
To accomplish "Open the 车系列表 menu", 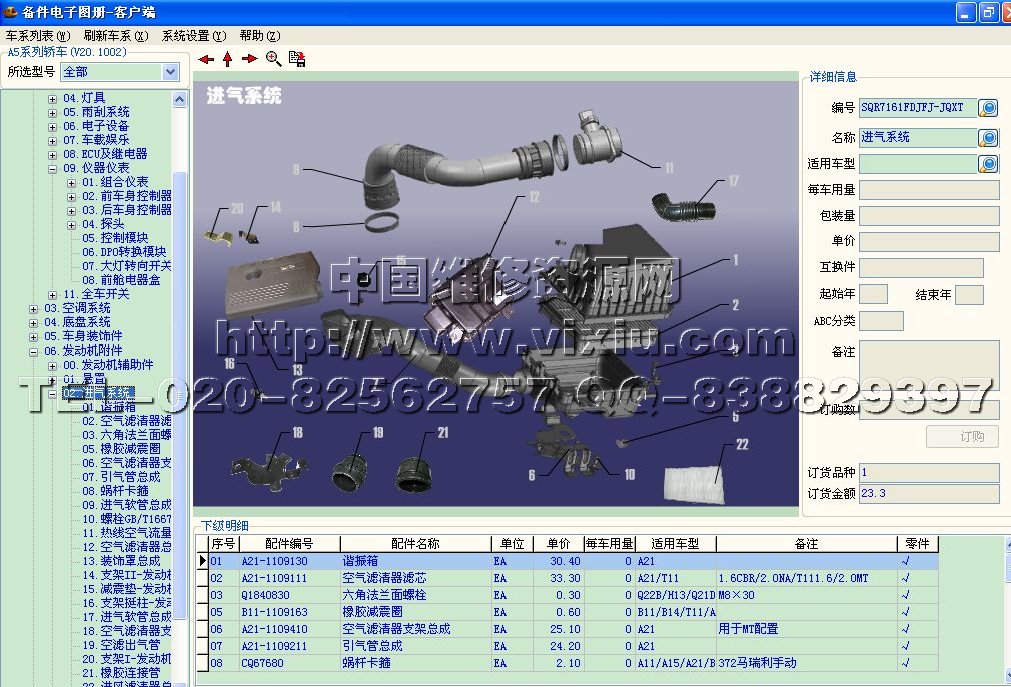I will point(38,35).
